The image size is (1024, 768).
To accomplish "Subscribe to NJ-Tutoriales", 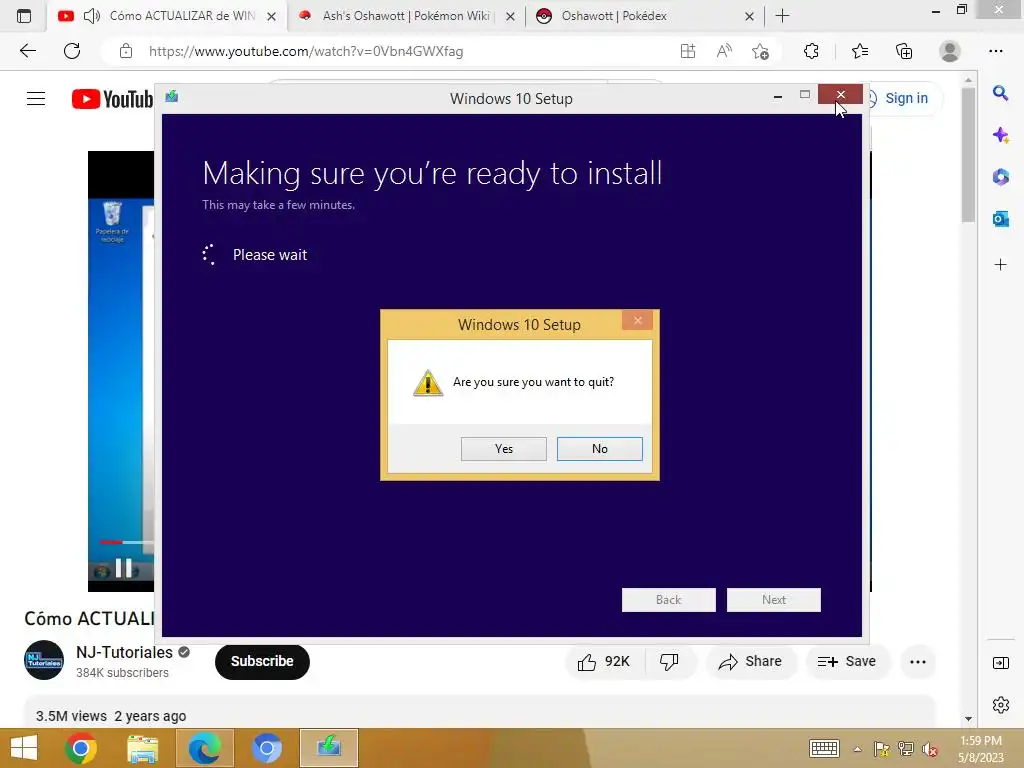I will [x=262, y=662].
